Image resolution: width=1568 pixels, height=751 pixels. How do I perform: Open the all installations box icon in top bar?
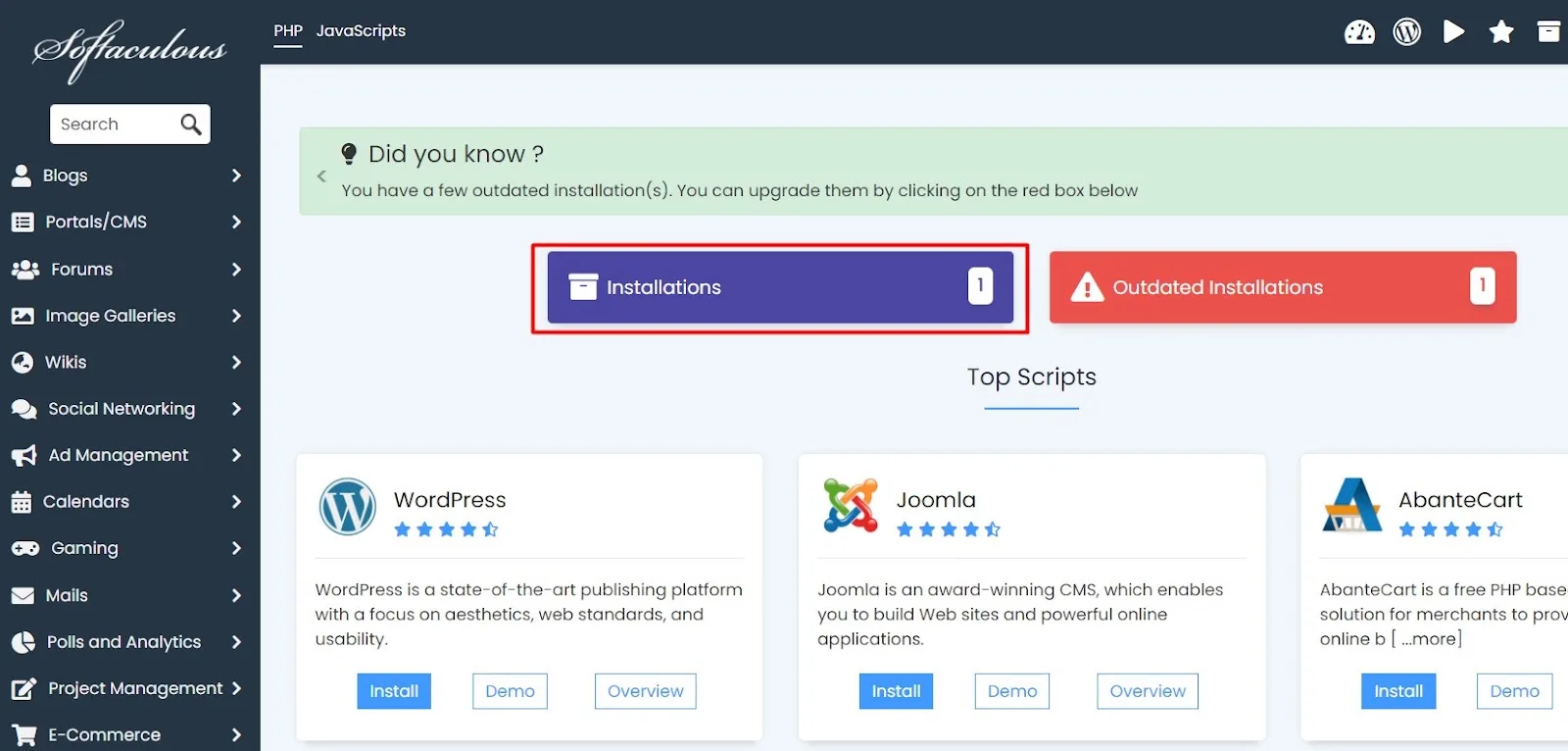click(1548, 31)
